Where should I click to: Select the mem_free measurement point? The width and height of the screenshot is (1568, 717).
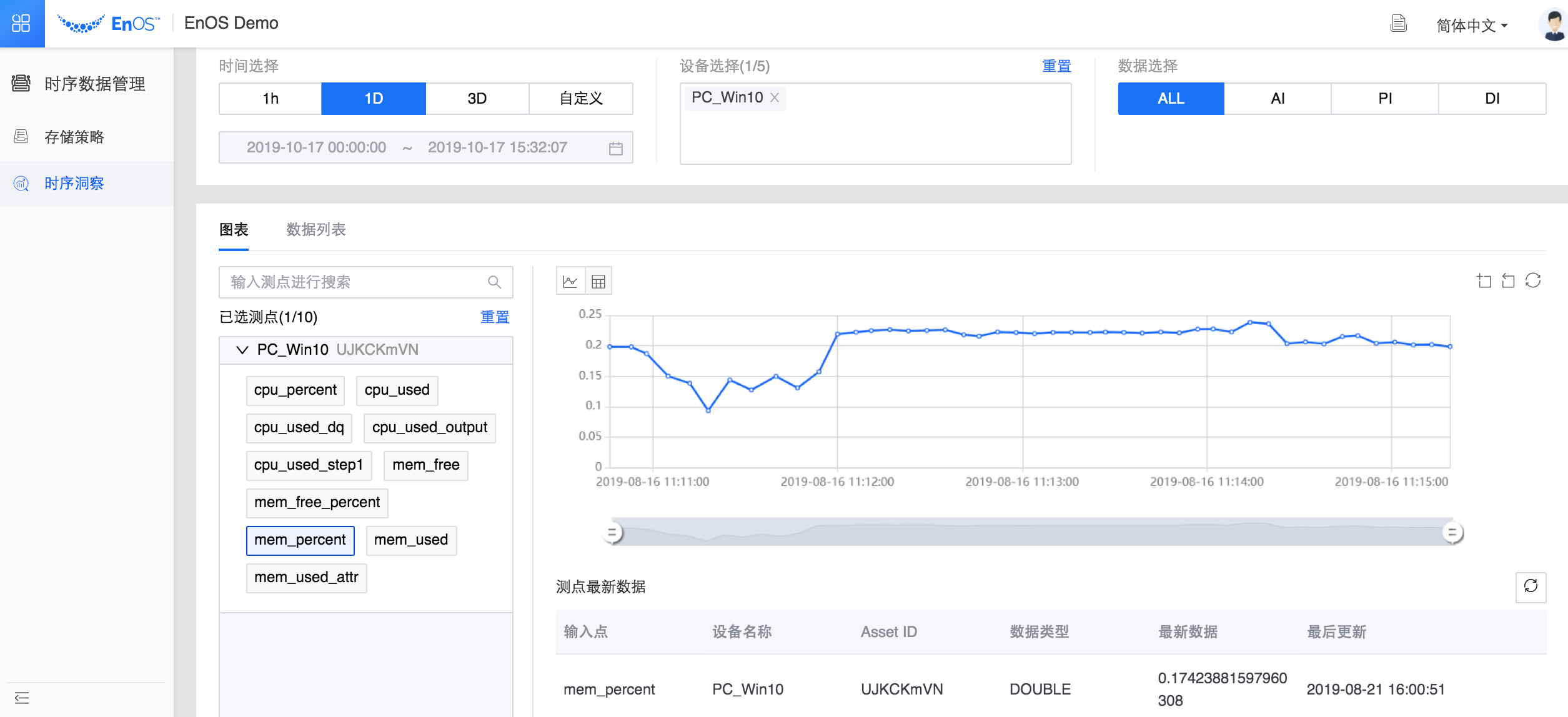coord(426,465)
